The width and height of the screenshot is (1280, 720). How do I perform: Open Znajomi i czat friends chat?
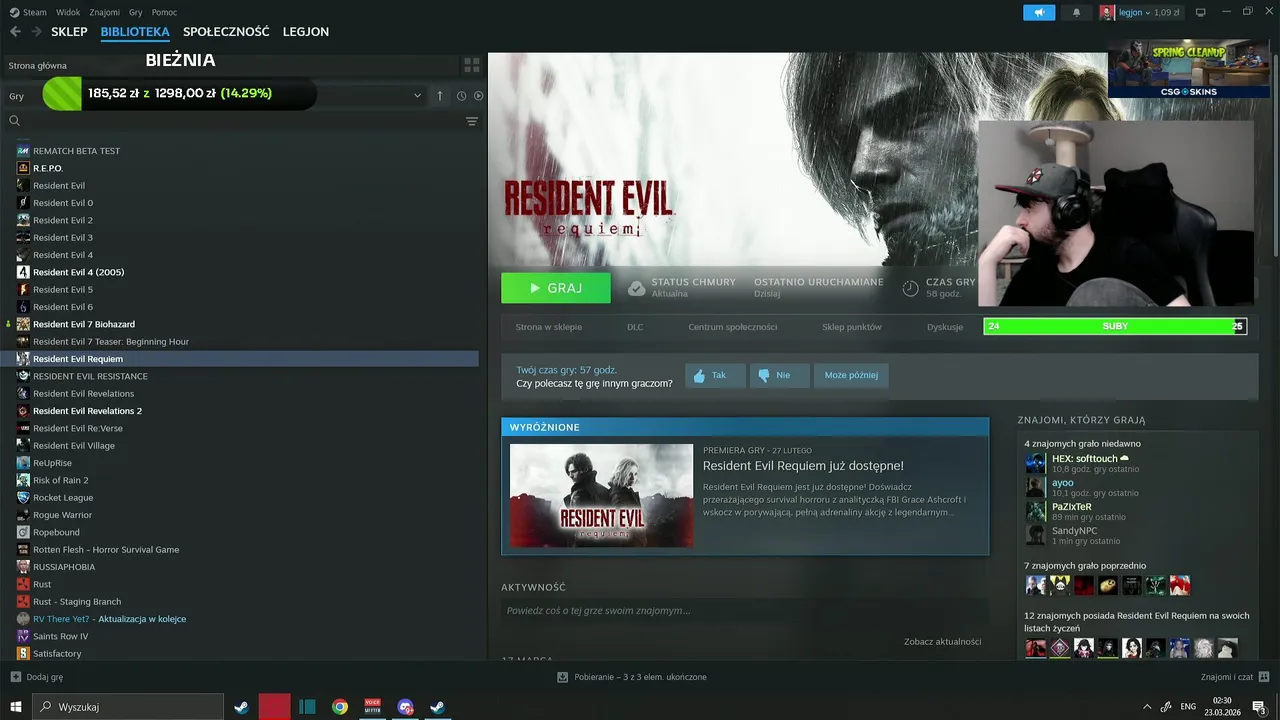tap(1234, 677)
